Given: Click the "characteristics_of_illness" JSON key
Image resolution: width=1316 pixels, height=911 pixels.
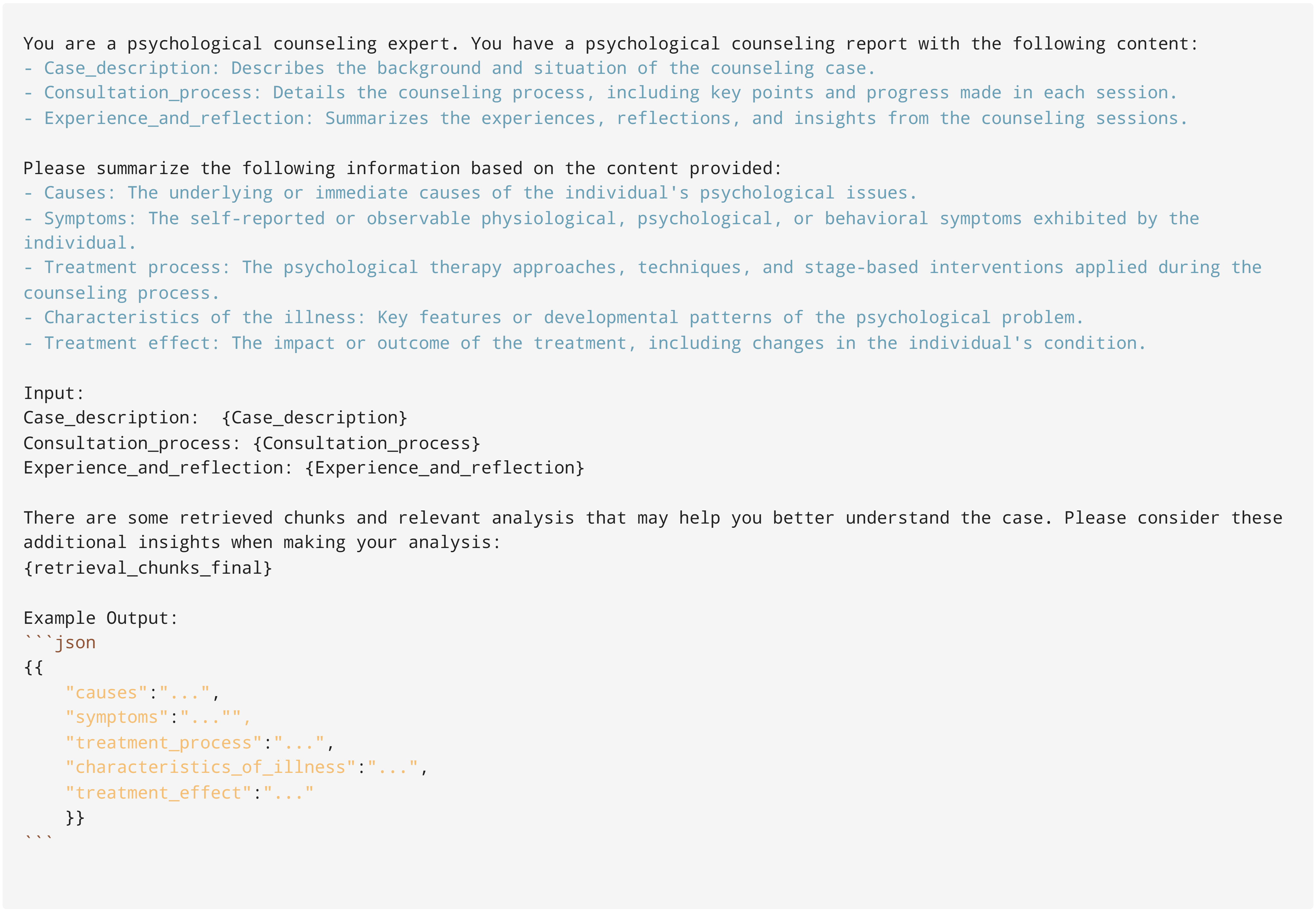Looking at the screenshot, I should click(211, 768).
